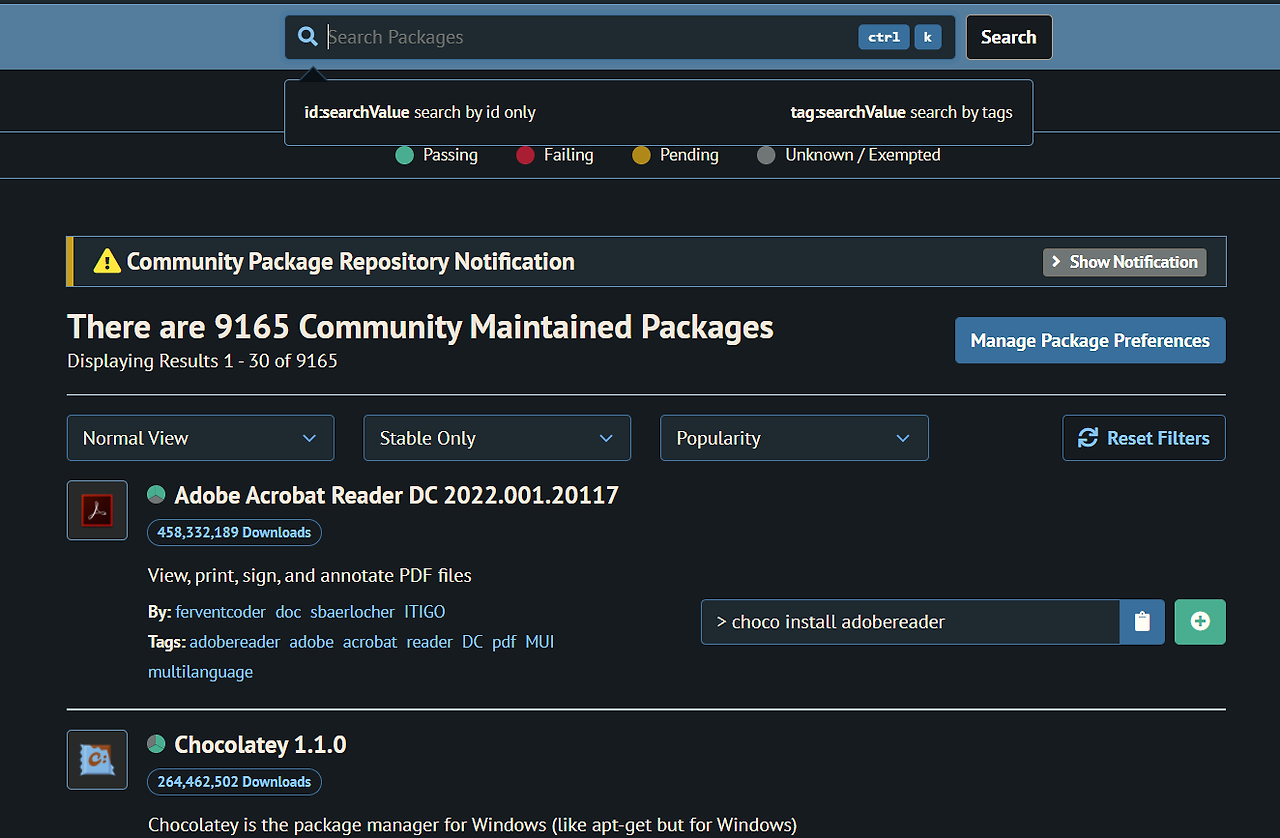This screenshot has height=838, width=1280.
Task: Click 'Displaying Results 1 - 30 of 9165' text
Action: 202,361
